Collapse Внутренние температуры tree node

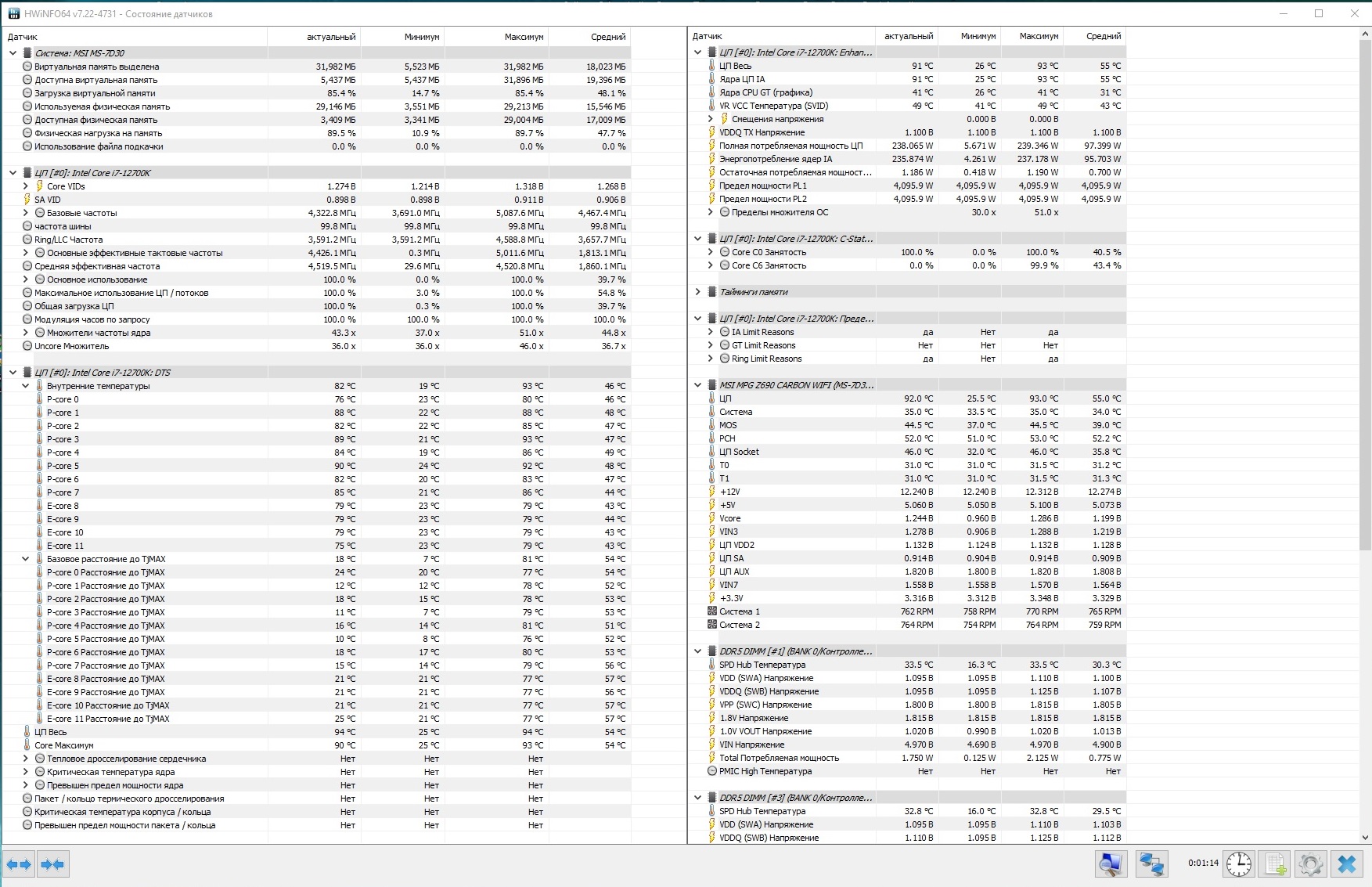click(25, 386)
